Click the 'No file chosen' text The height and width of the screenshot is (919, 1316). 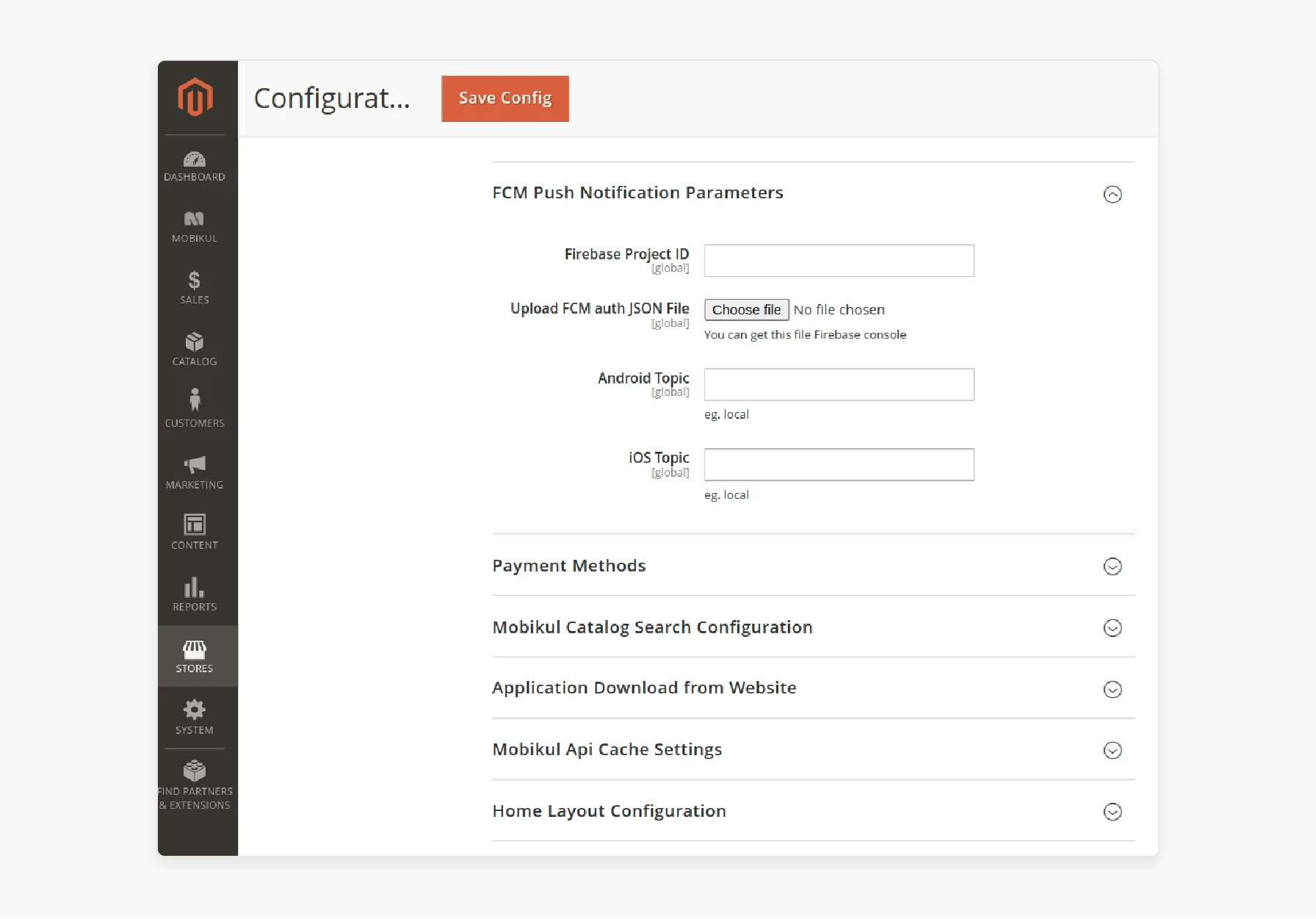839,310
